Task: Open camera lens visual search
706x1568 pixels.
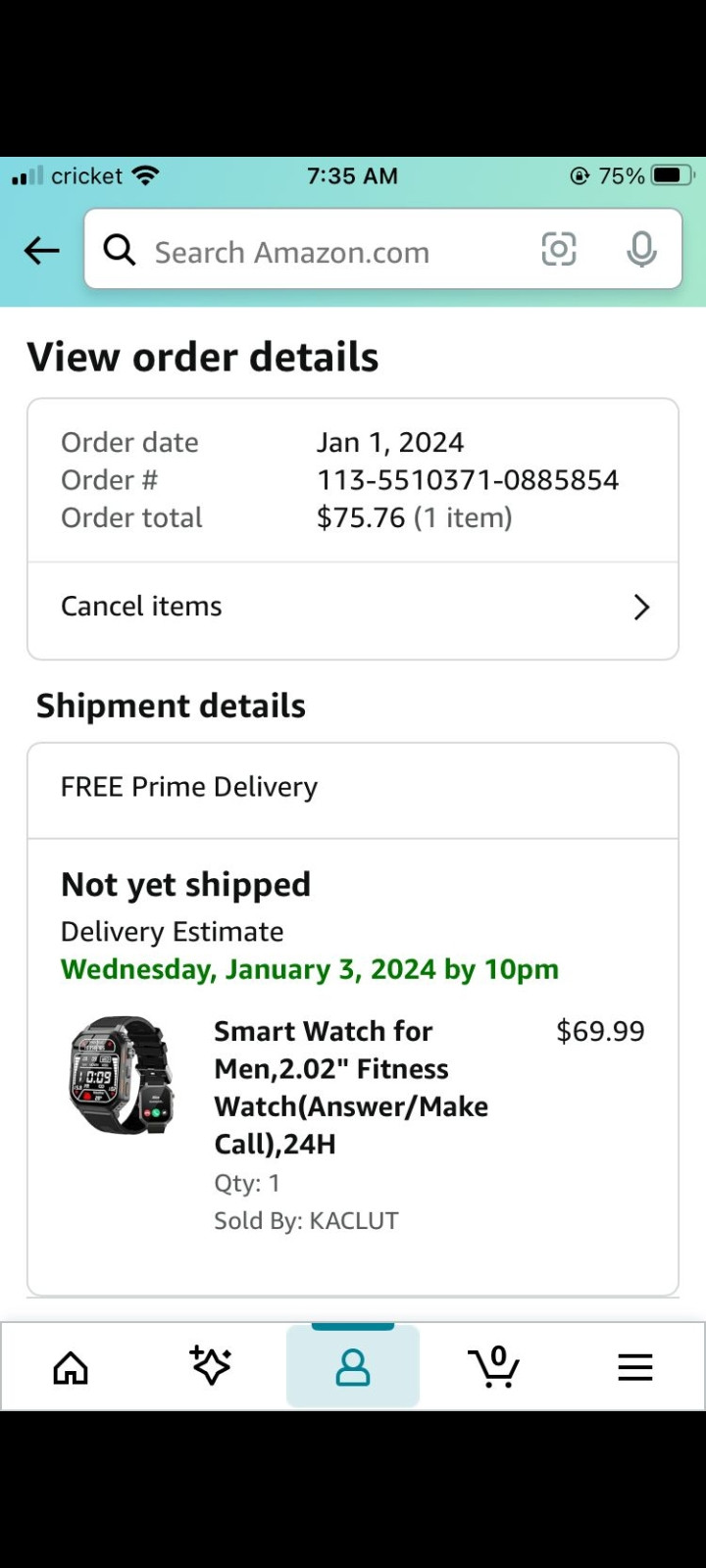Action: (559, 250)
